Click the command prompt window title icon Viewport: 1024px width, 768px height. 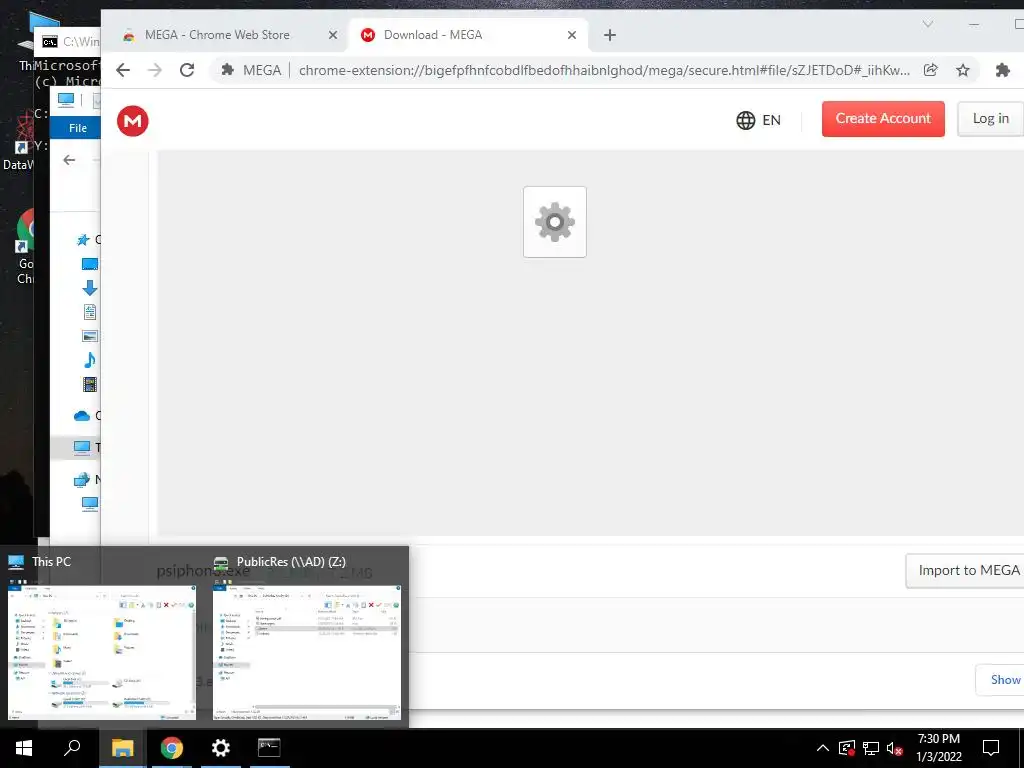(50, 42)
